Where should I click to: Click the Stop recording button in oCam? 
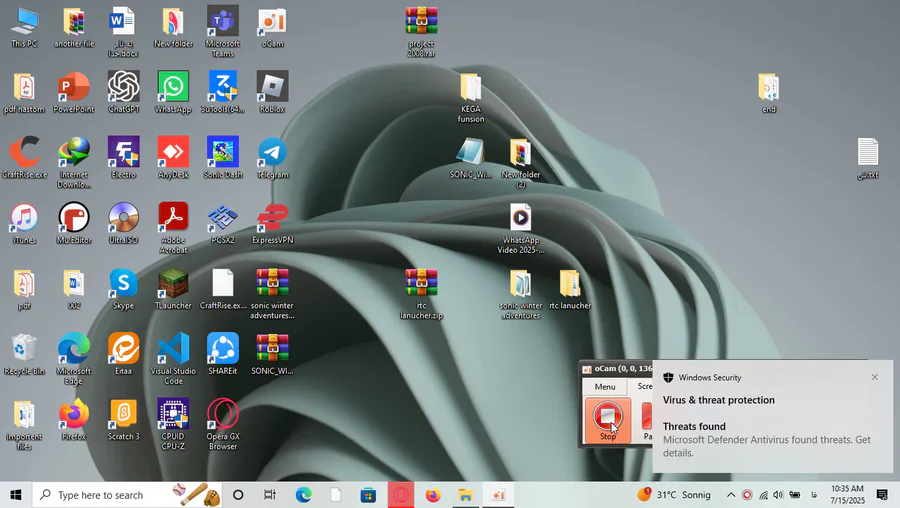(x=607, y=421)
